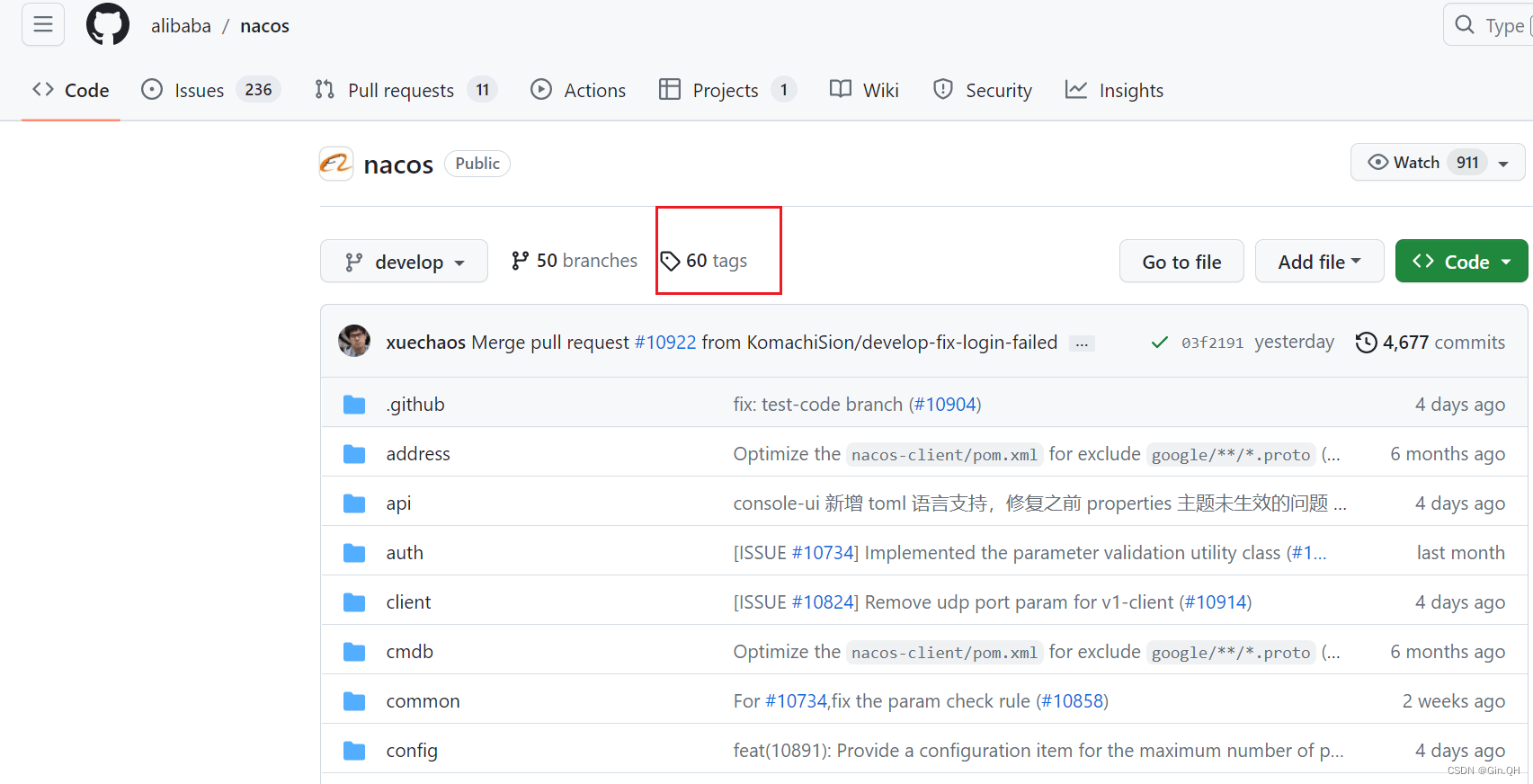
Task: Expand the Watch dropdown arrow
Action: pyautogui.click(x=1503, y=164)
